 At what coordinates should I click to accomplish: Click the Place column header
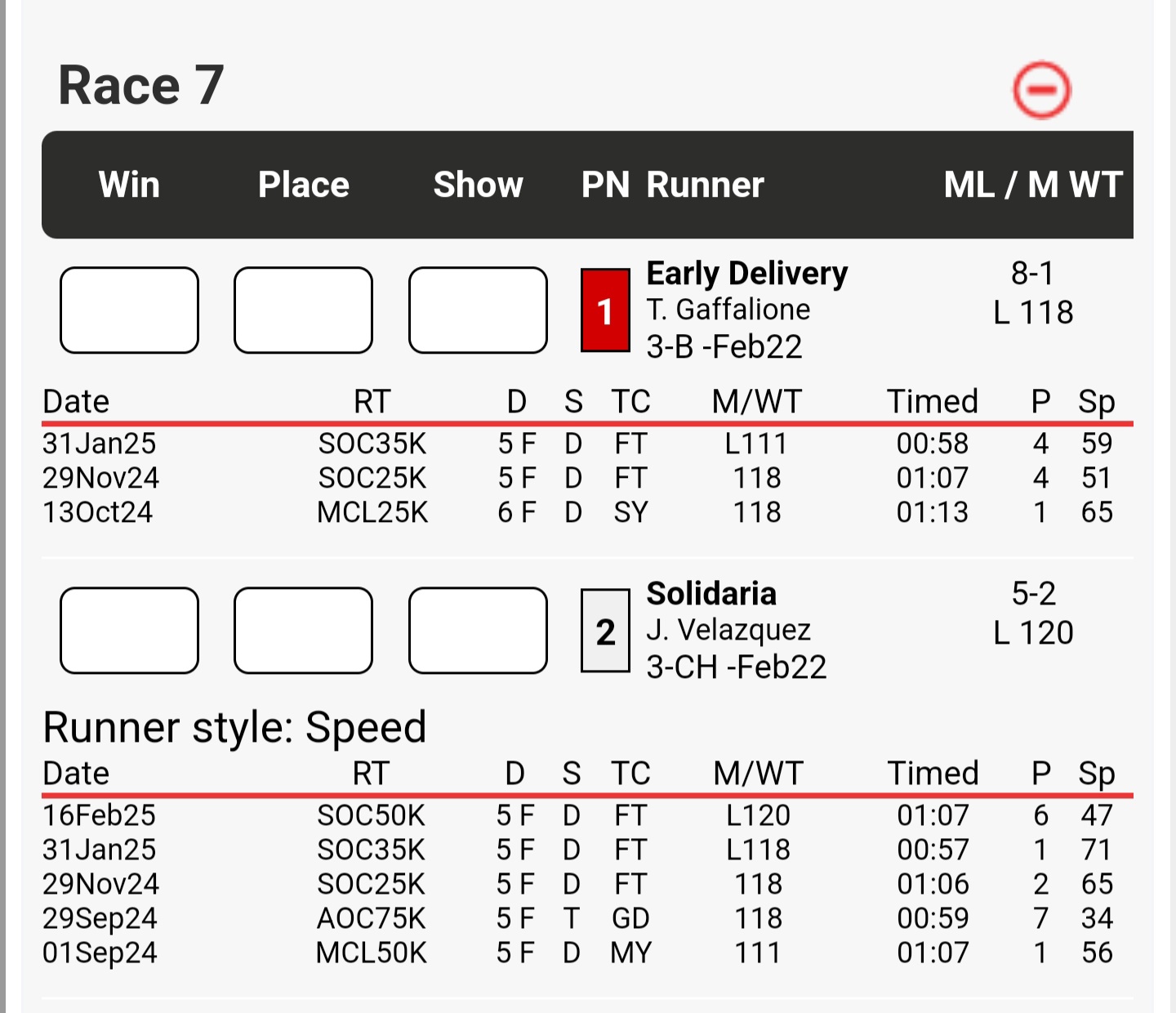[x=304, y=185]
